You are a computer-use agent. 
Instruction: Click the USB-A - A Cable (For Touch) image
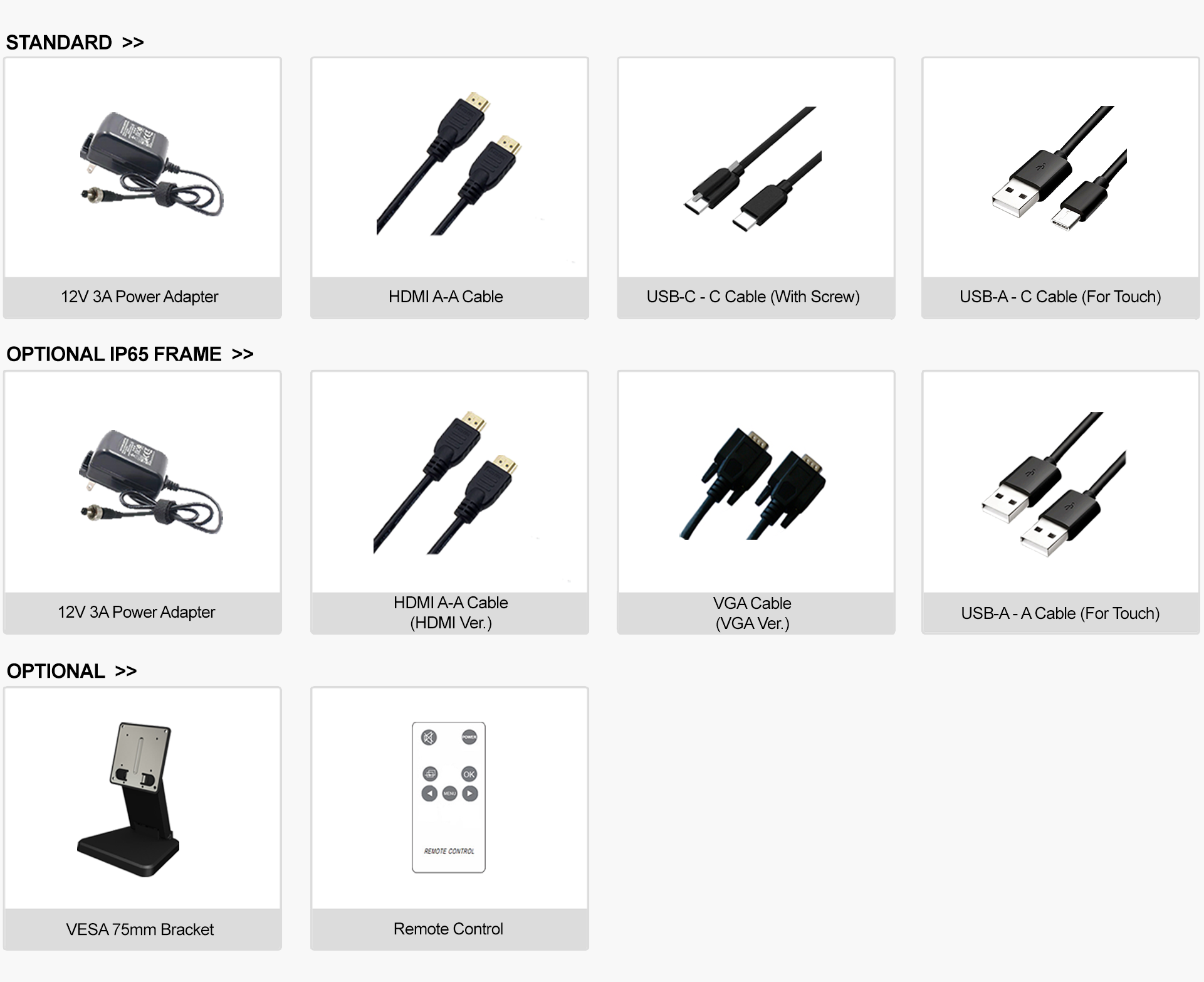(1054, 484)
